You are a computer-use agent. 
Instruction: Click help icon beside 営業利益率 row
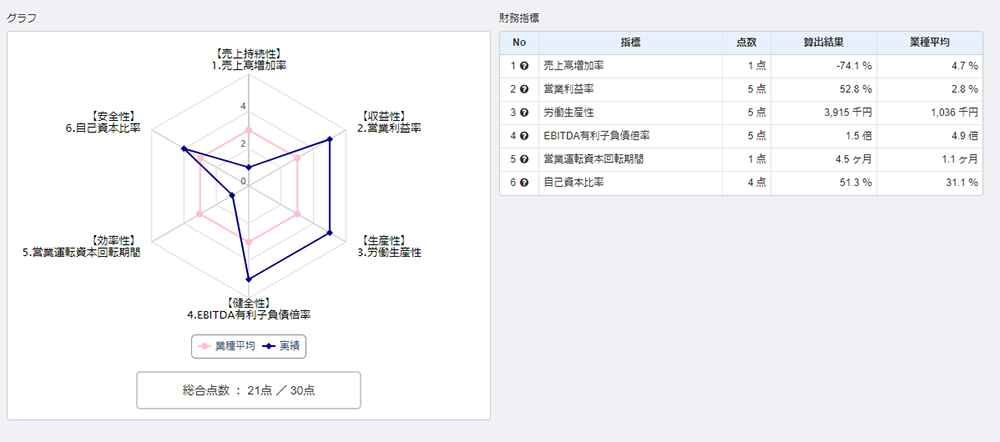[524, 89]
